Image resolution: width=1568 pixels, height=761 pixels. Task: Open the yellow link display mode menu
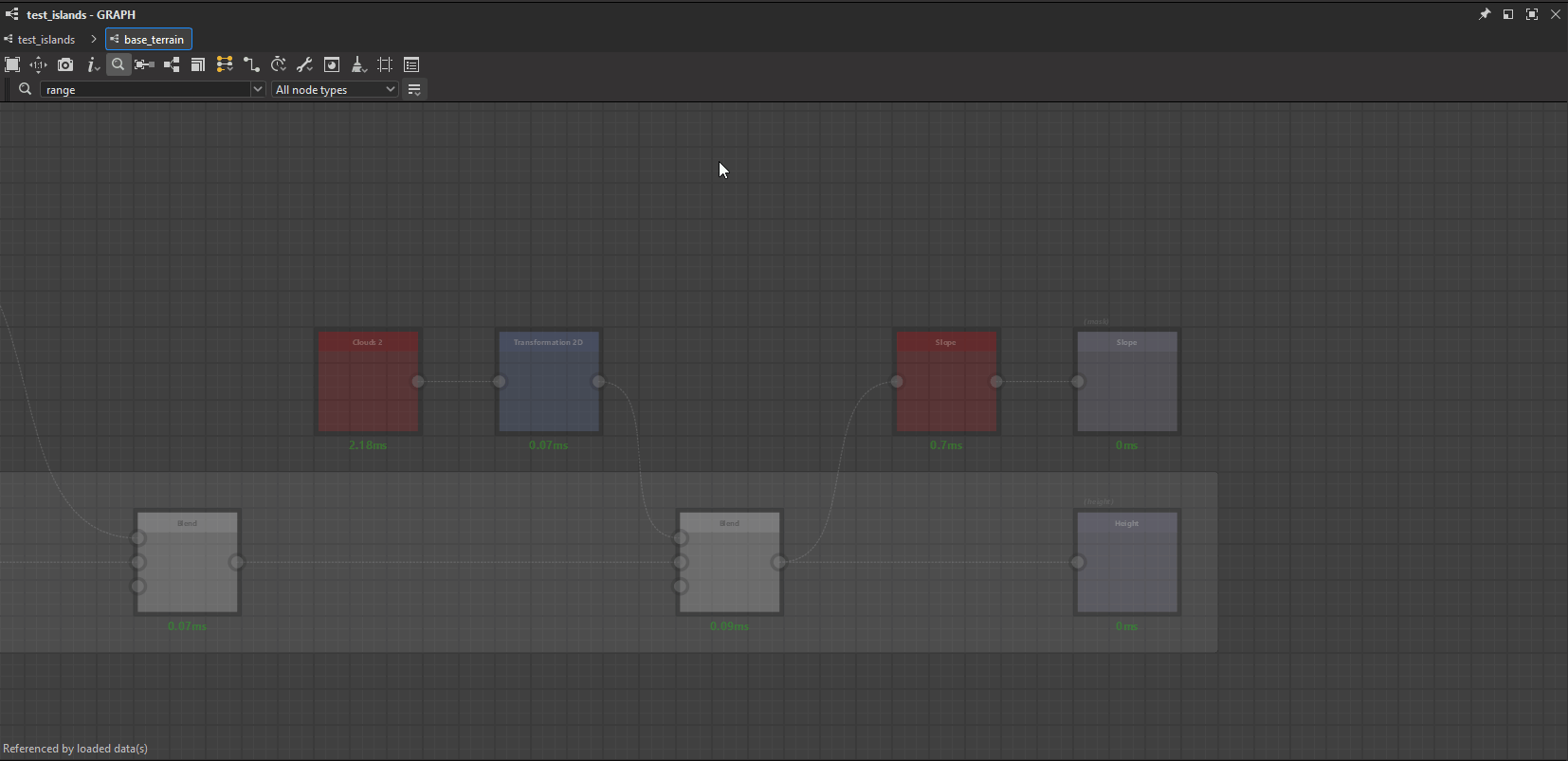(x=225, y=64)
